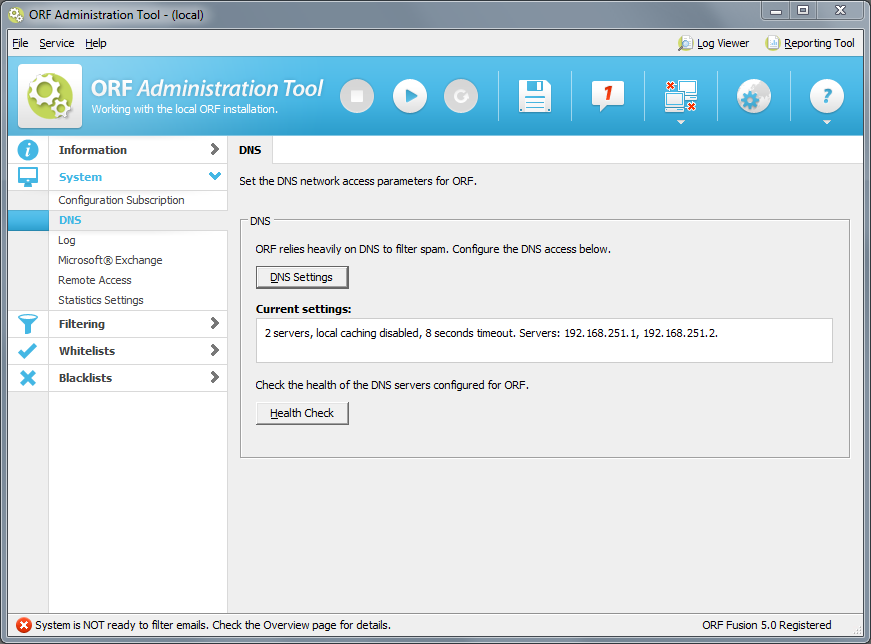The image size is (871, 644).
Task: Click the Blacklists X icon
Action: [28, 378]
